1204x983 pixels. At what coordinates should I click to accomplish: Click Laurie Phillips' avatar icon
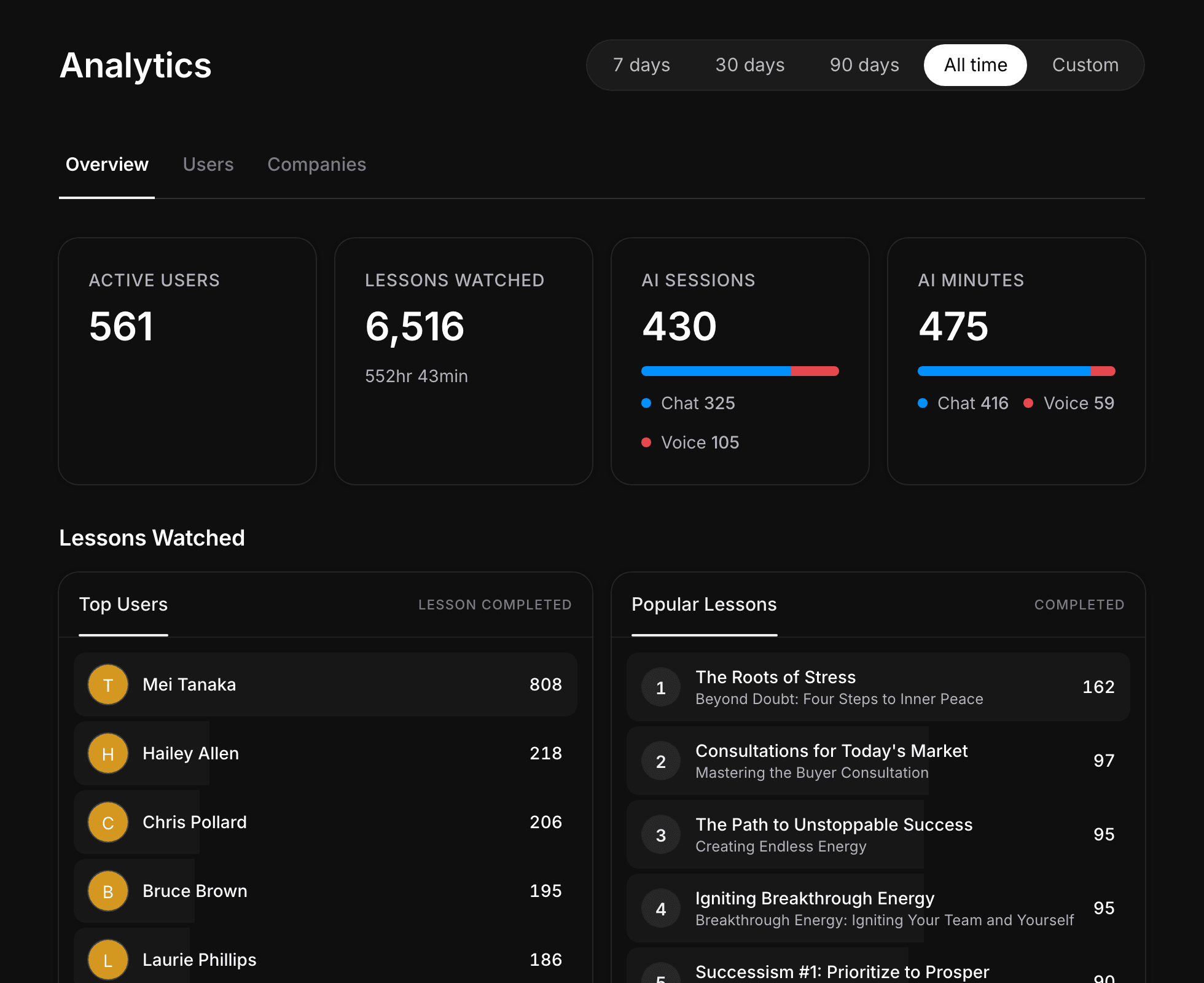[x=108, y=960]
